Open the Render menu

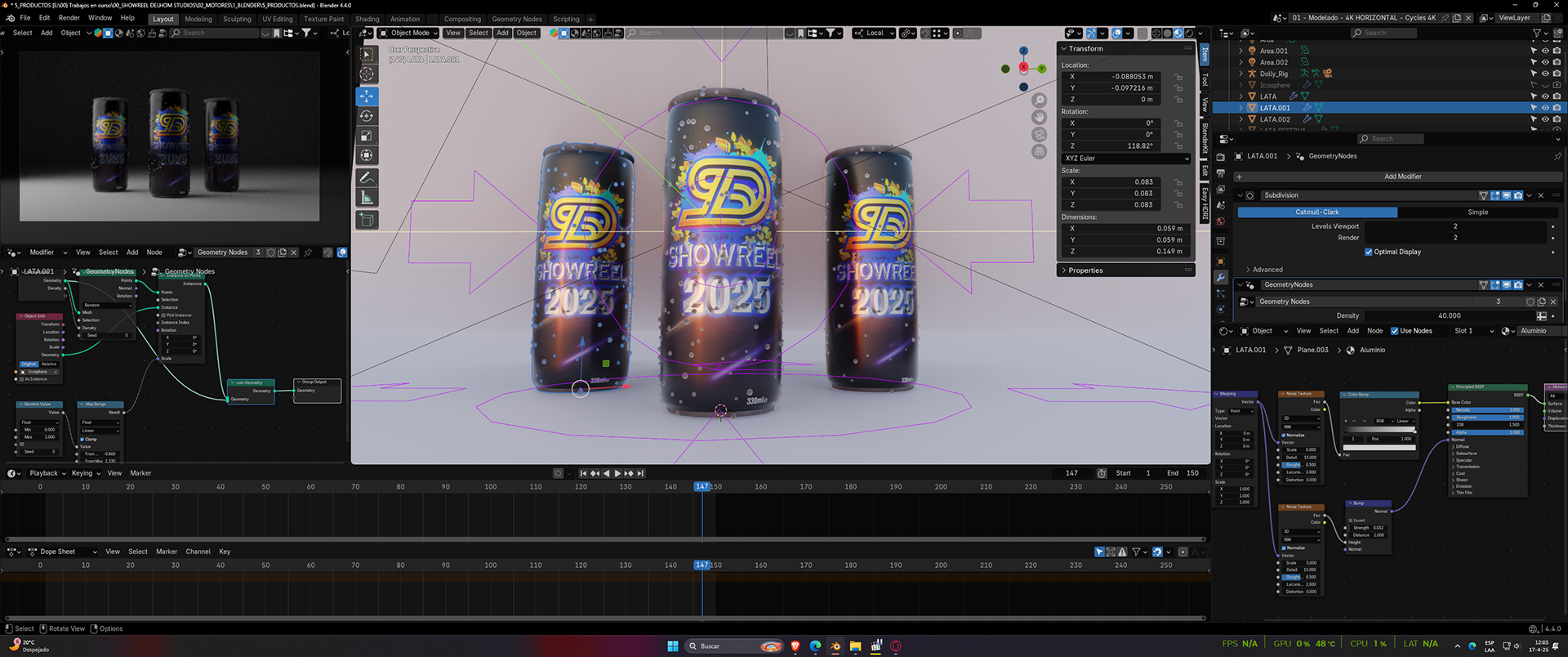click(x=69, y=18)
